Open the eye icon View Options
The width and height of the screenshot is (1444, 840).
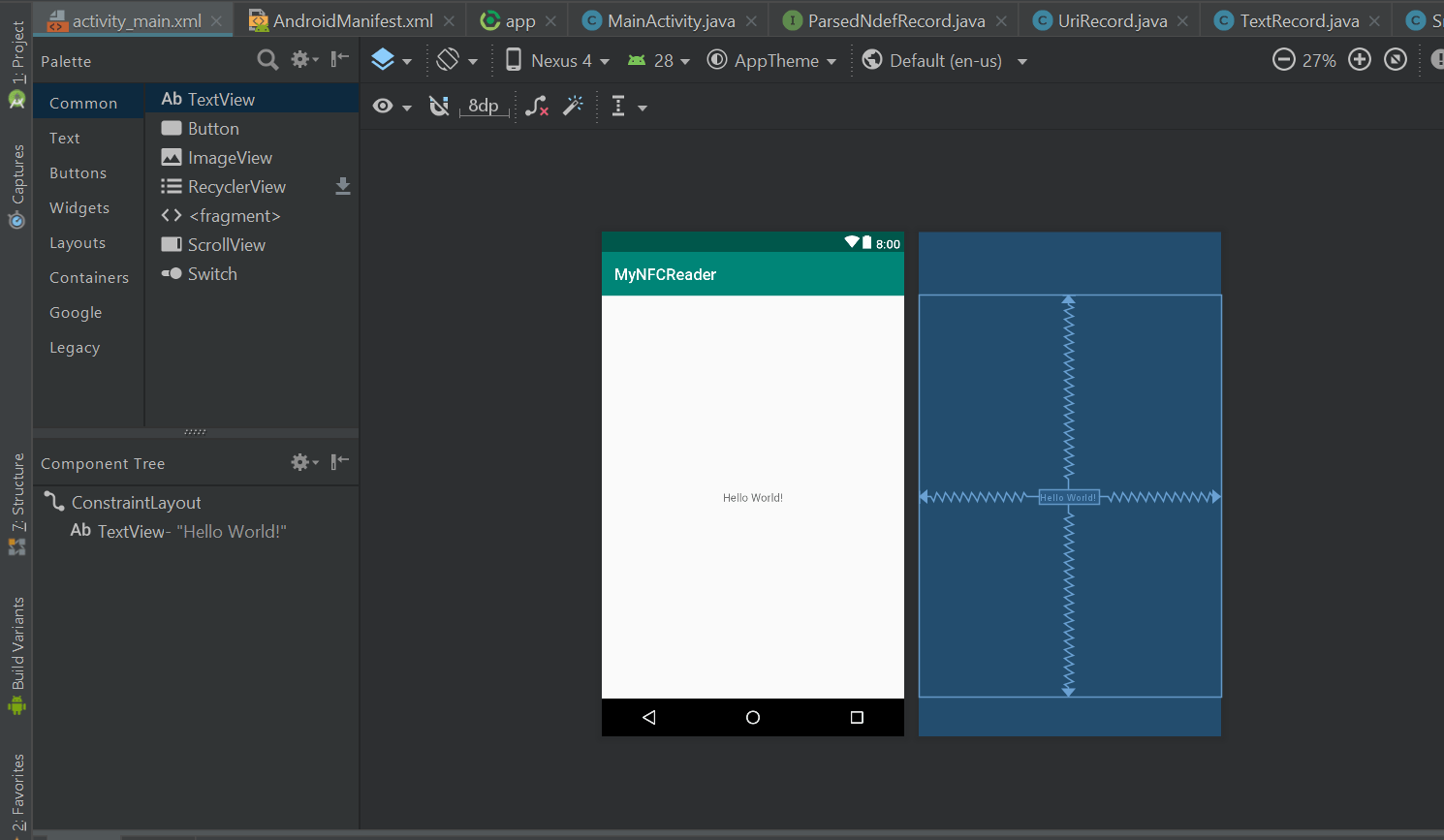click(x=384, y=106)
